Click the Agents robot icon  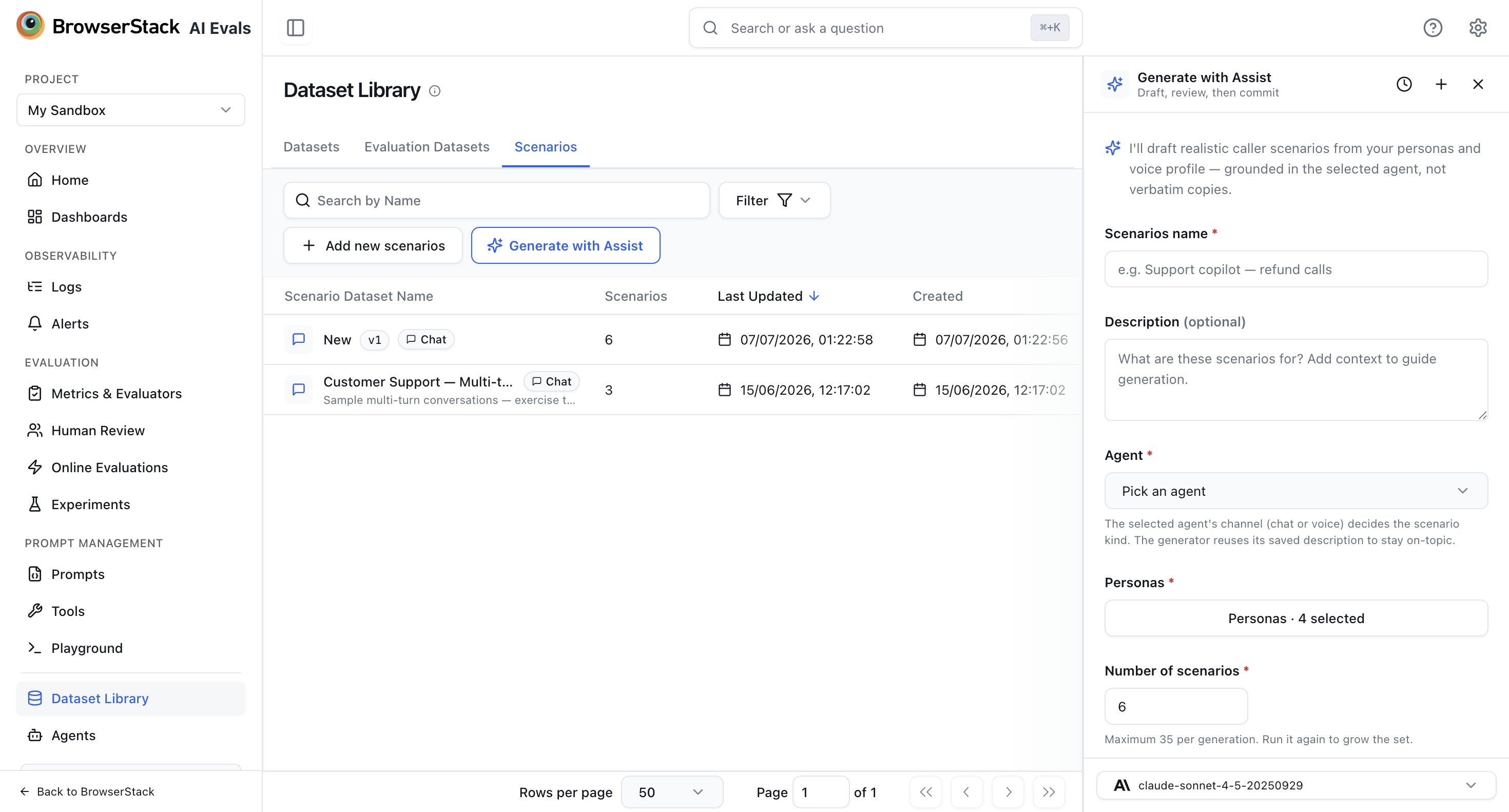35,734
